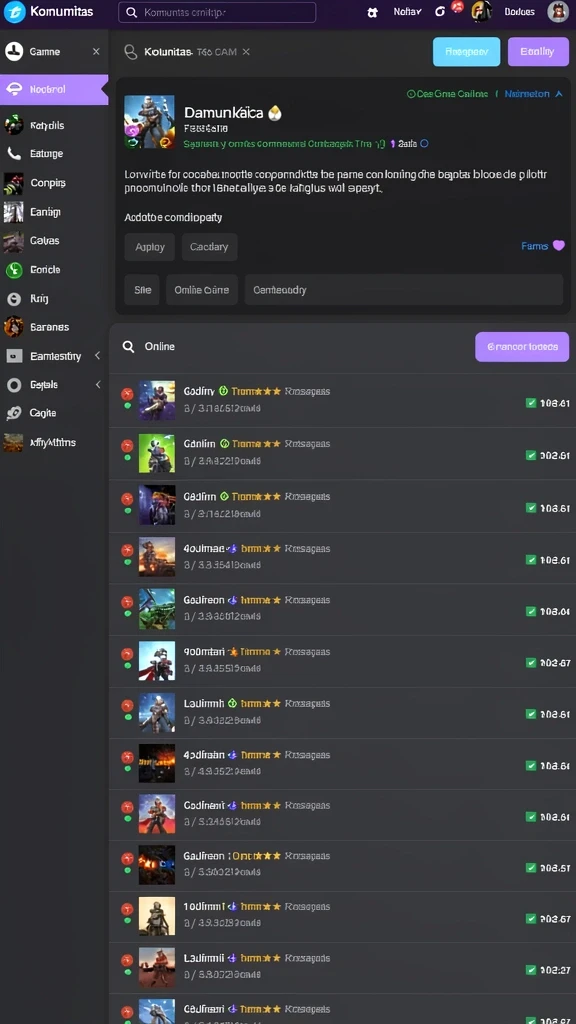Toggle the green checkbox on Godfry row
The height and width of the screenshot is (1024, 576).
(x=531, y=403)
